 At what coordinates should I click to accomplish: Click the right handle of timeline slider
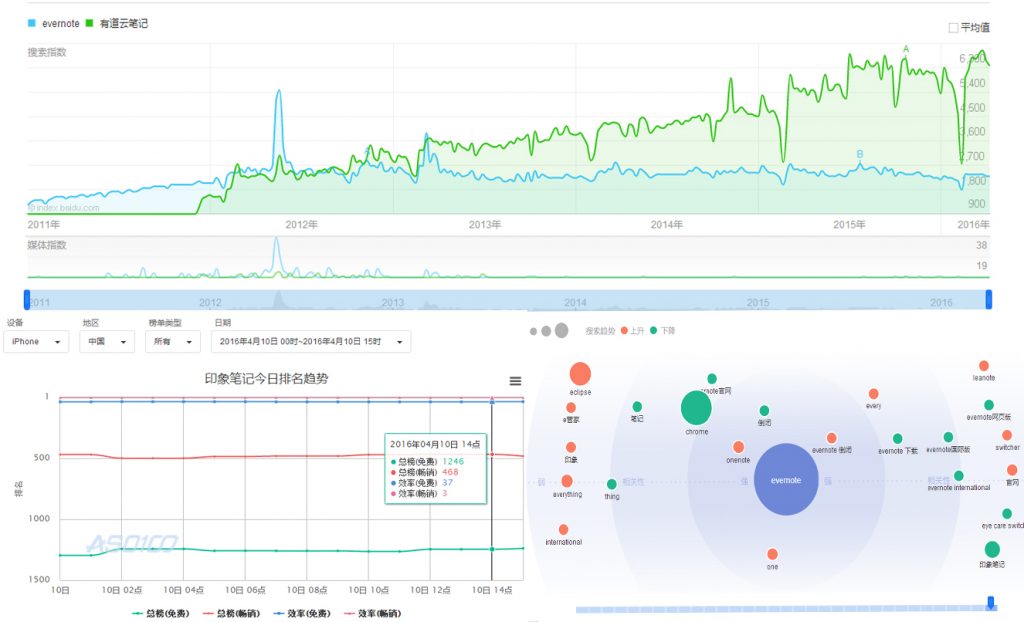pos(988,299)
